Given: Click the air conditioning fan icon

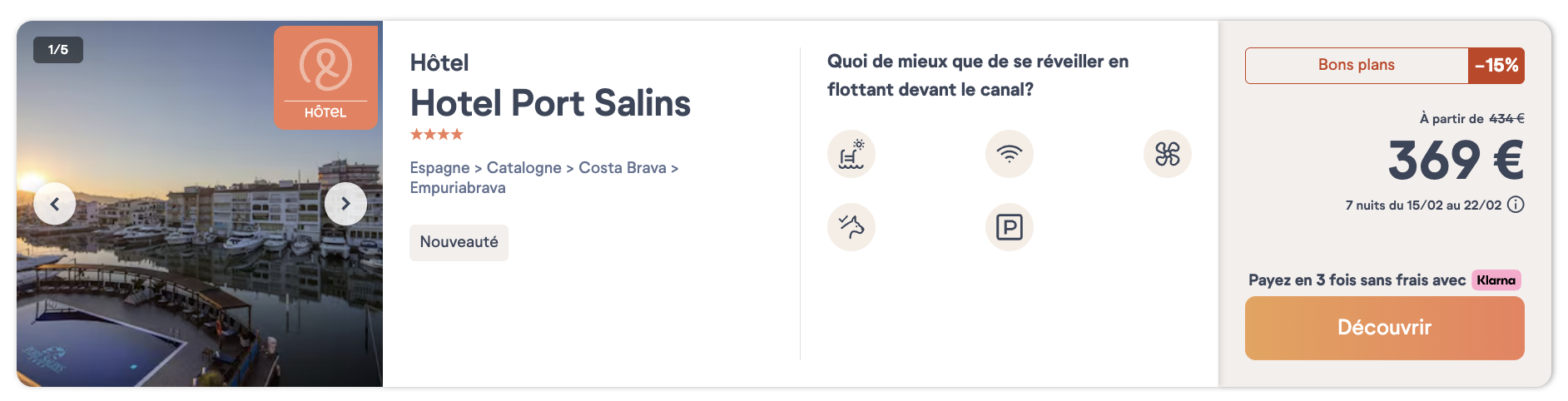Looking at the screenshot, I should coord(1167,154).
